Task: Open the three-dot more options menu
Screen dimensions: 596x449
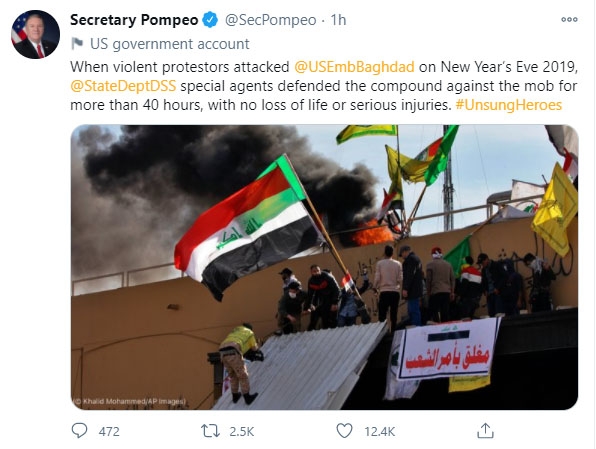Action: (569, 20)
